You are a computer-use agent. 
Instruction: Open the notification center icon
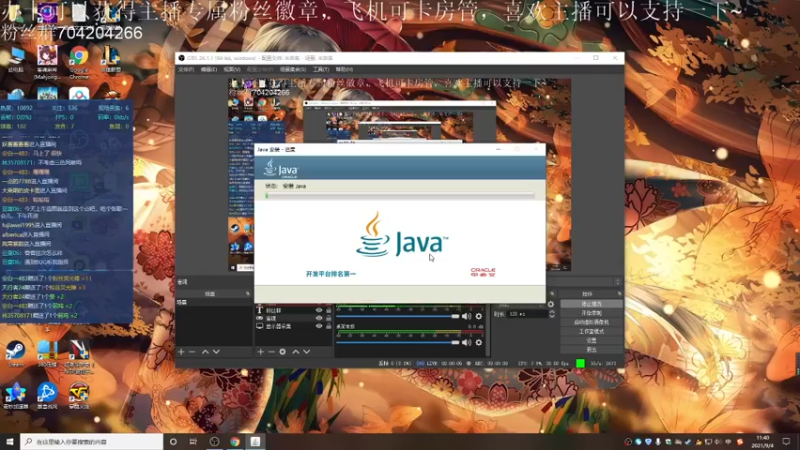786,441
